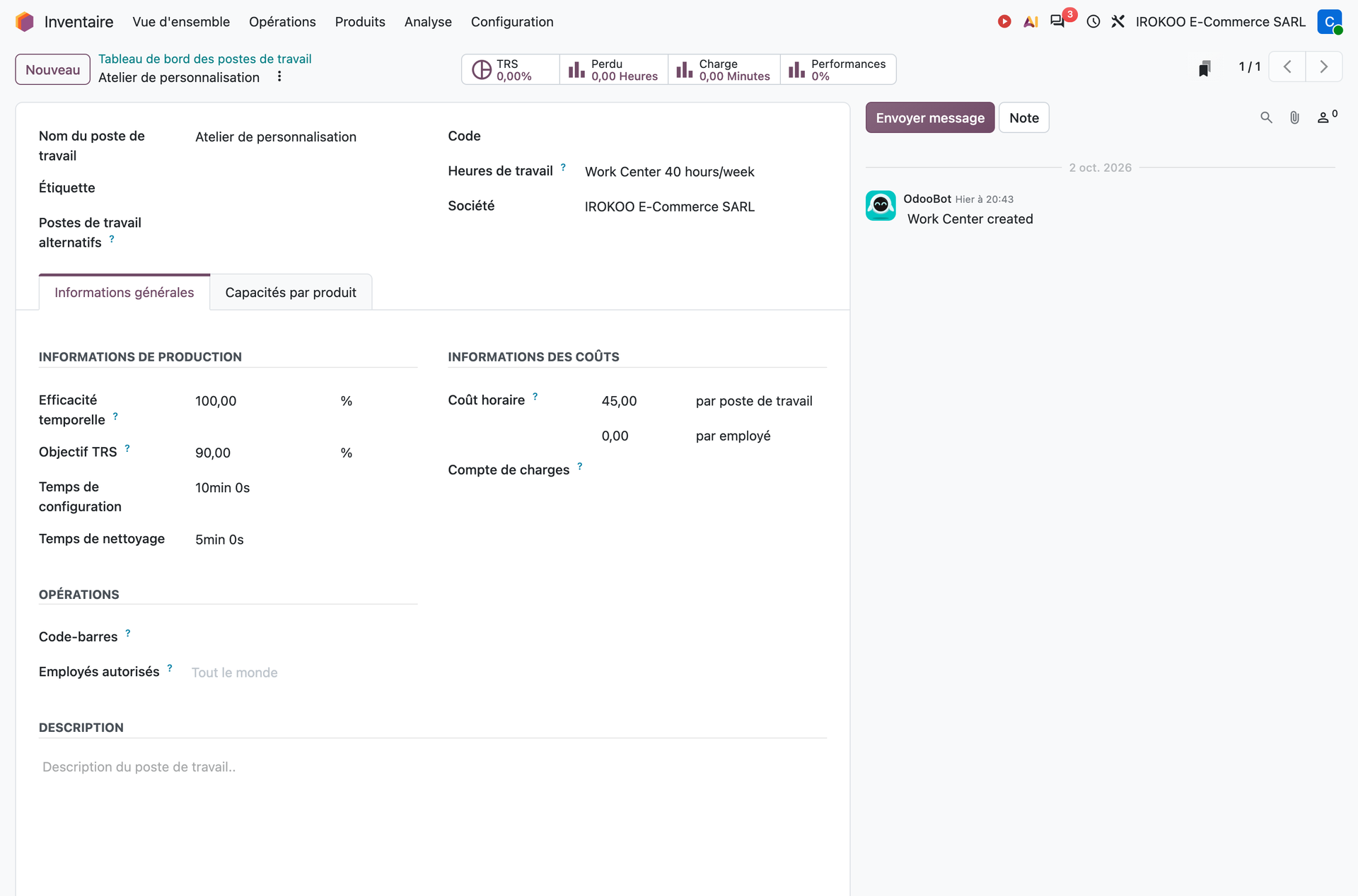Switch company via IROKOO E-Commerce SARL in top bar

pyautogui.click(x=1220, y=22)
